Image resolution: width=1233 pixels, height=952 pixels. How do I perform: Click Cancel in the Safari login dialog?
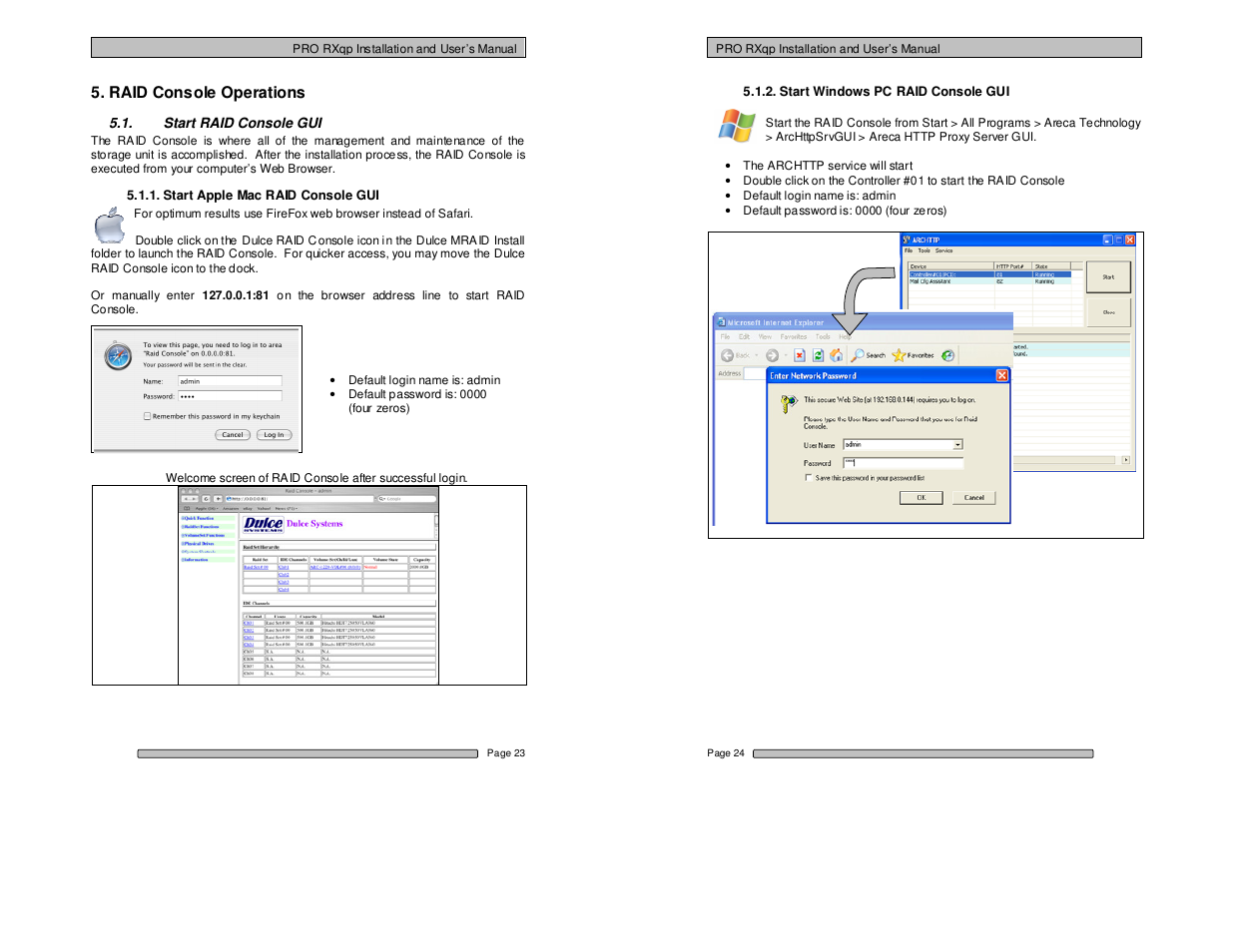click(233, 435)
